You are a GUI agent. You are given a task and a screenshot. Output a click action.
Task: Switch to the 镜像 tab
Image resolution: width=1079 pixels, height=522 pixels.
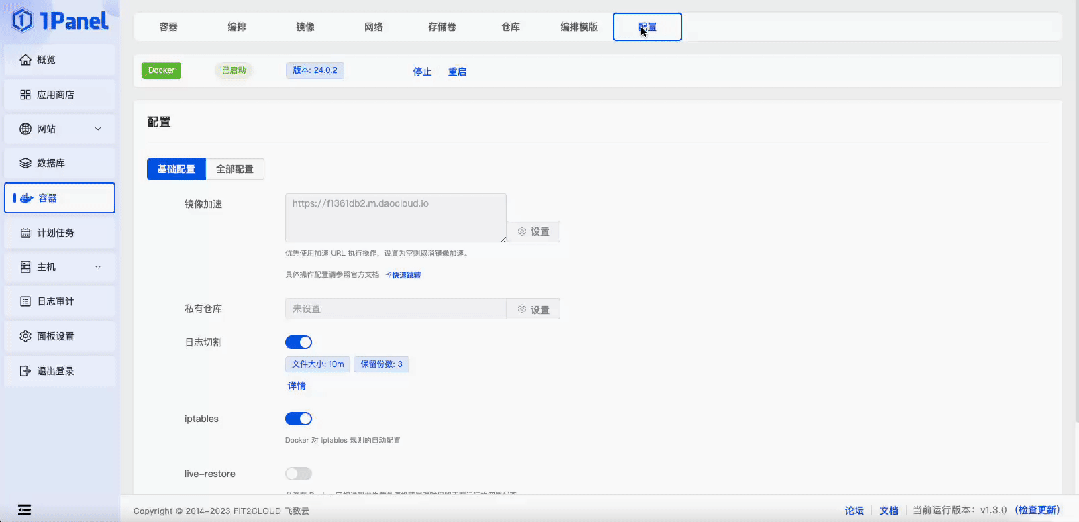(306, 28)
